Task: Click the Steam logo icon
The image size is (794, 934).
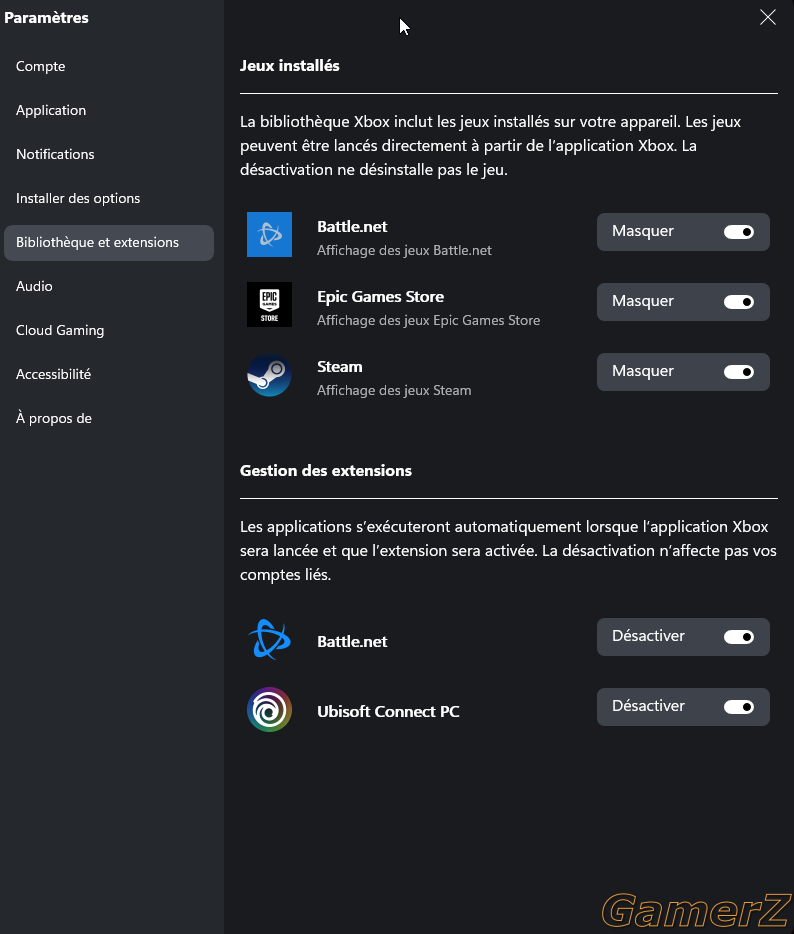Action: pos(269,375)
